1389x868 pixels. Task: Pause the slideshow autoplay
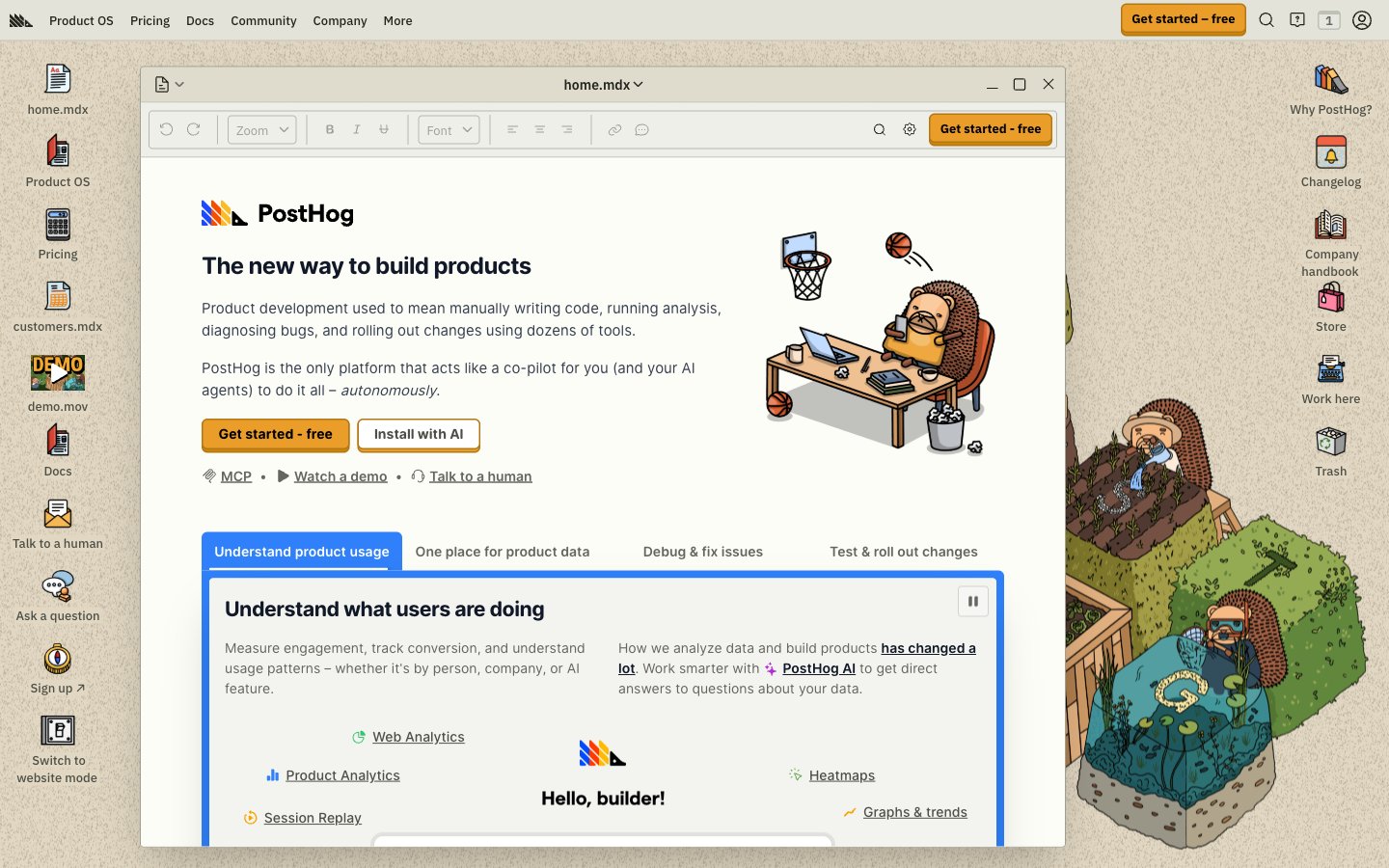coord(973,601)
